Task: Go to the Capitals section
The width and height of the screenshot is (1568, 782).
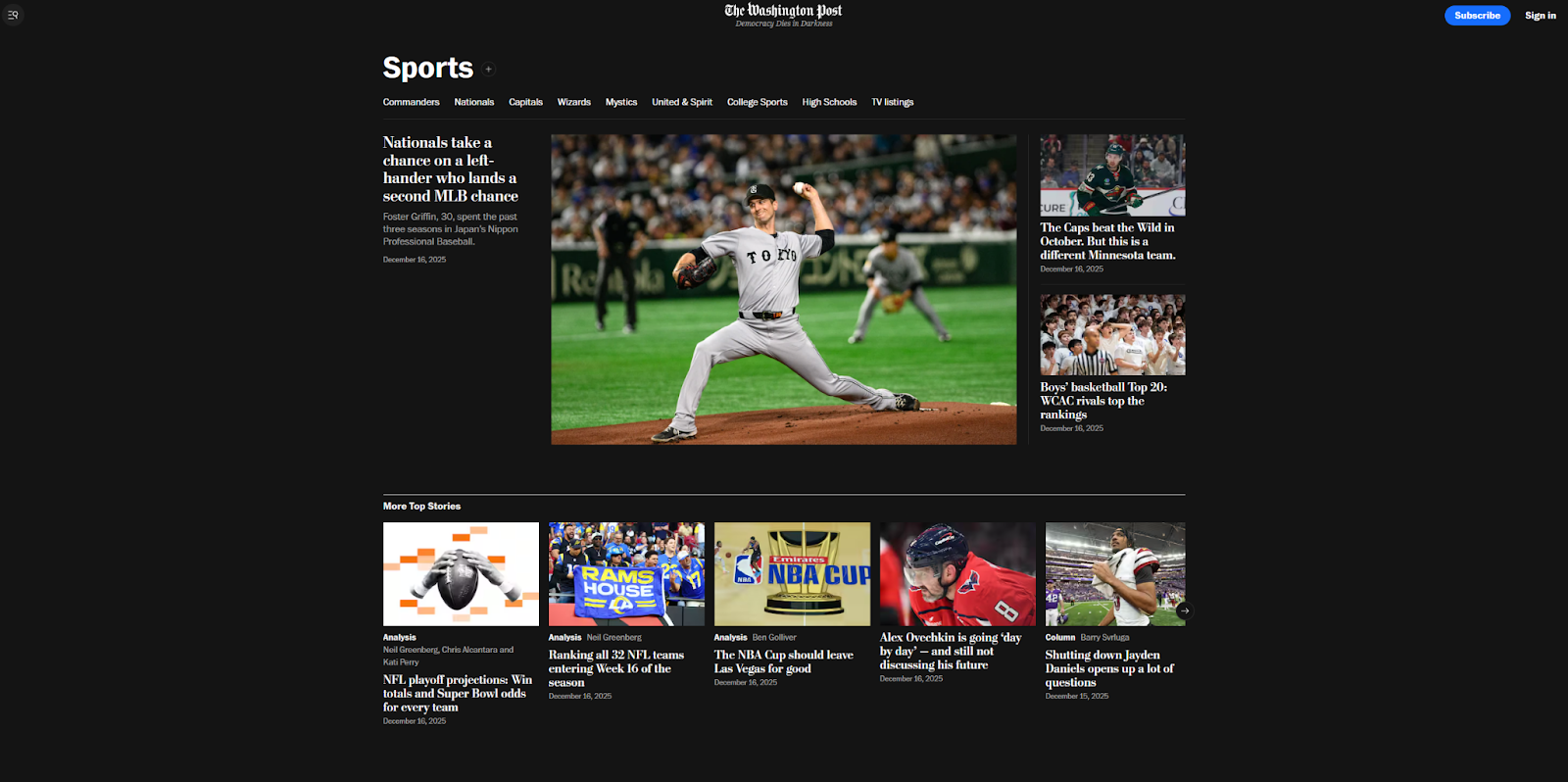Action: (x=525, y=102)
